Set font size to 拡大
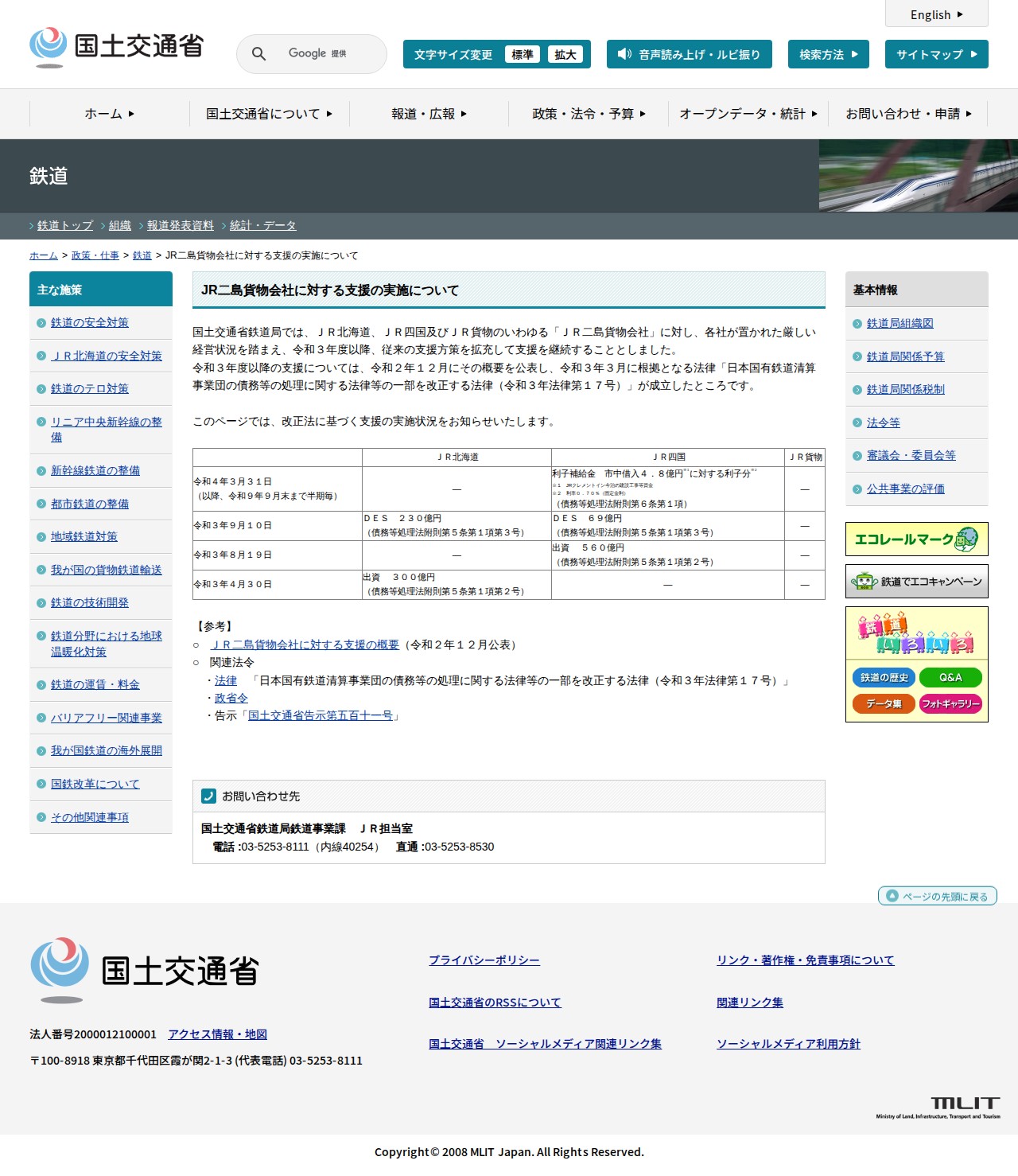The image size is (1018, 1176). (x=565, y=54)
